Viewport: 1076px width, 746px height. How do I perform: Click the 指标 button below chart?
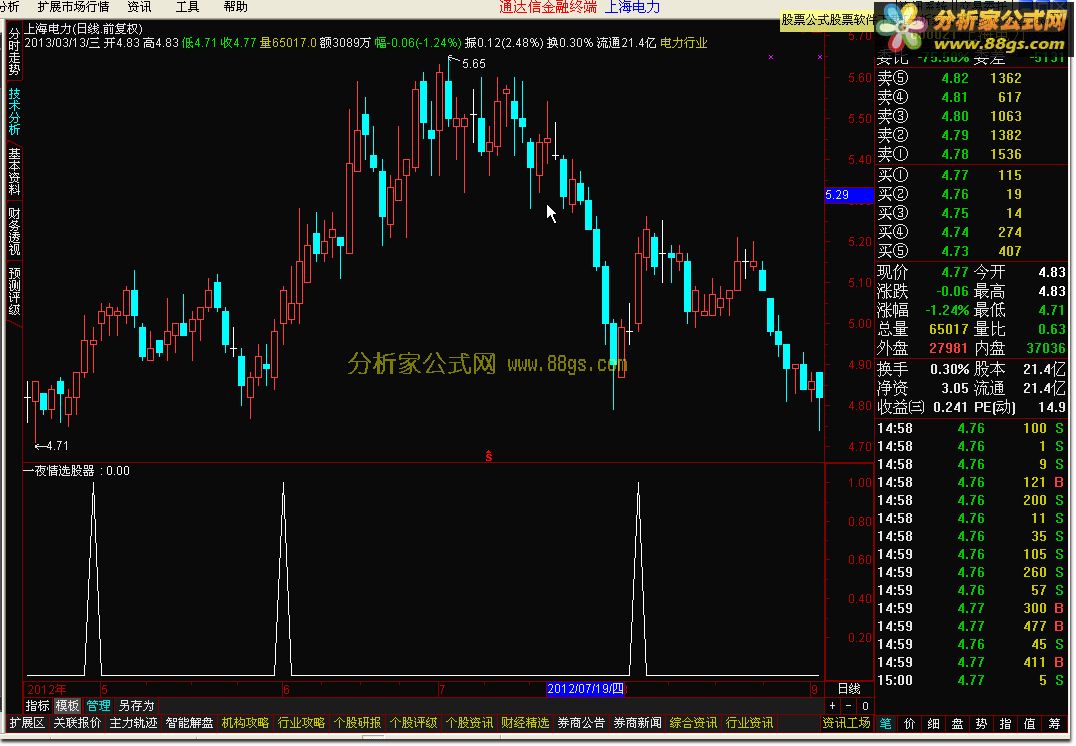(x=37, y=706)
